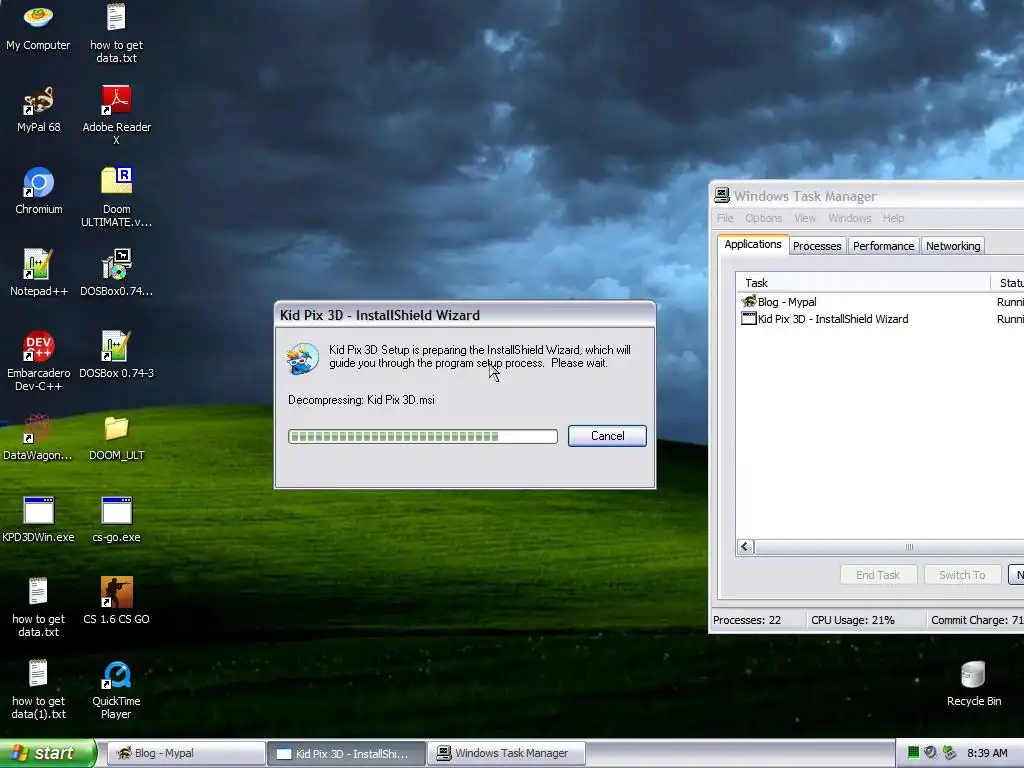Screen dimensions: 1024x768
Task: Click the Windows Task Manager taskbar button
Action: pyautogui.click(x=506, y=753)
